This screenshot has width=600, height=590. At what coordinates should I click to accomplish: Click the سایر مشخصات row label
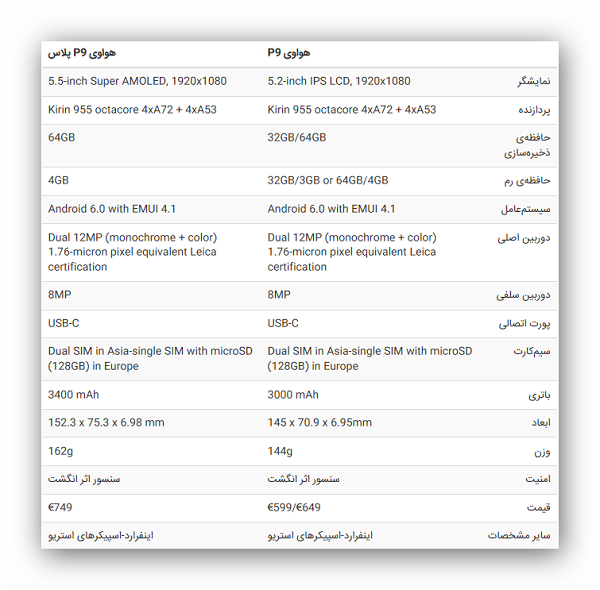point(519,535)
